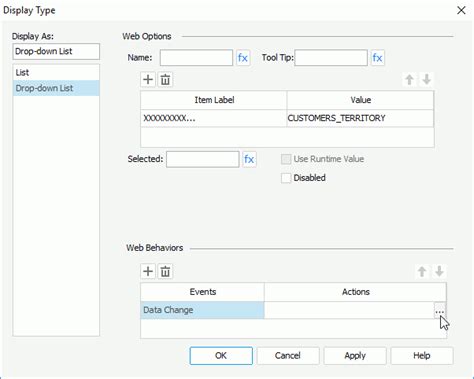
Task: Select the CUSTOMERS_TERRITORY value cell
Action: tap(360, 118)
